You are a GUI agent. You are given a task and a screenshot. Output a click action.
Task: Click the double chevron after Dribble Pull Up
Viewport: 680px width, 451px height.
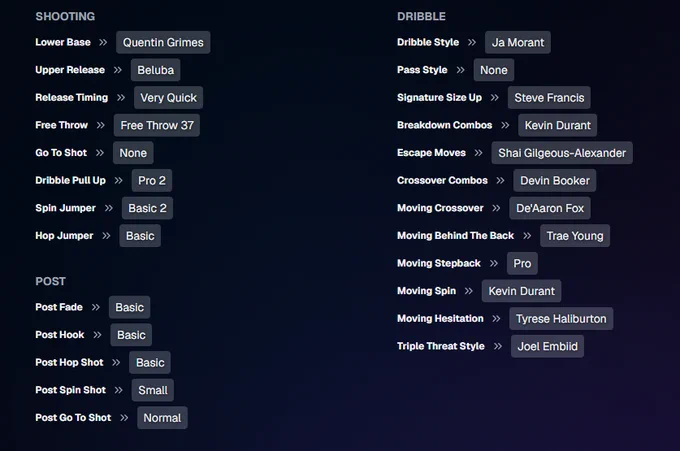click(x=118, y=180)
